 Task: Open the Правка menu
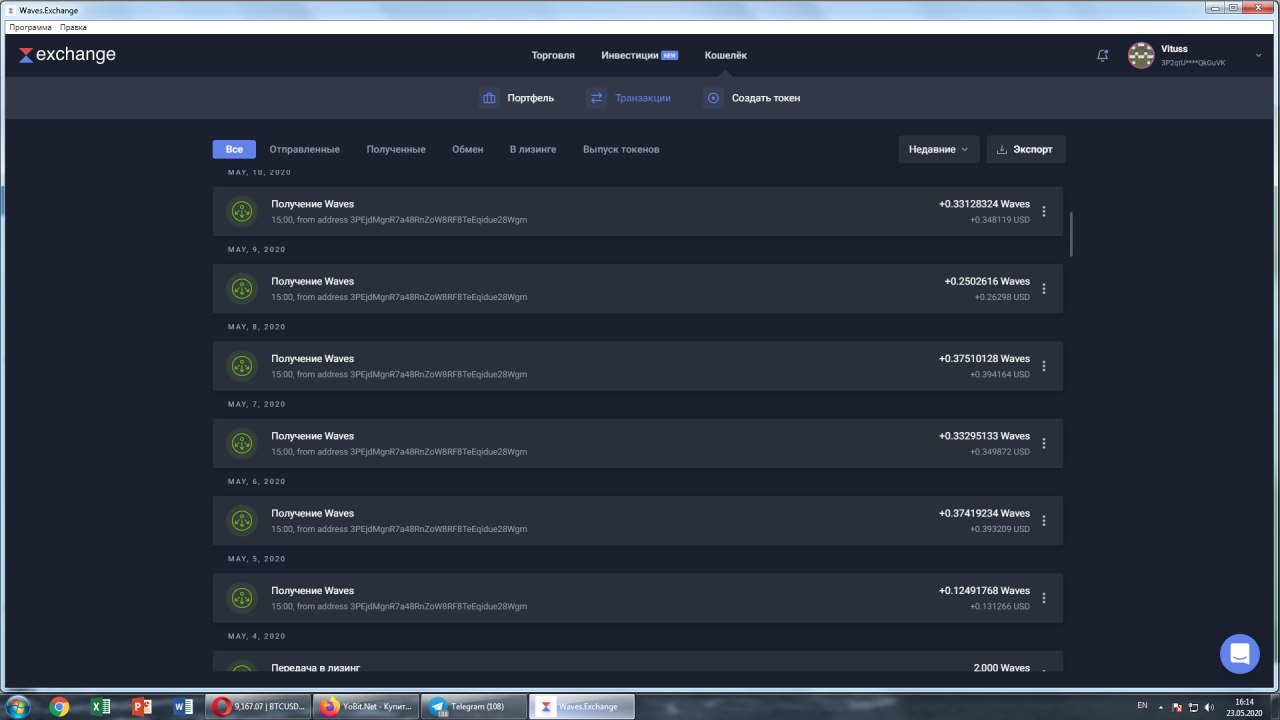pyautogui.click(x=73, y=27)
